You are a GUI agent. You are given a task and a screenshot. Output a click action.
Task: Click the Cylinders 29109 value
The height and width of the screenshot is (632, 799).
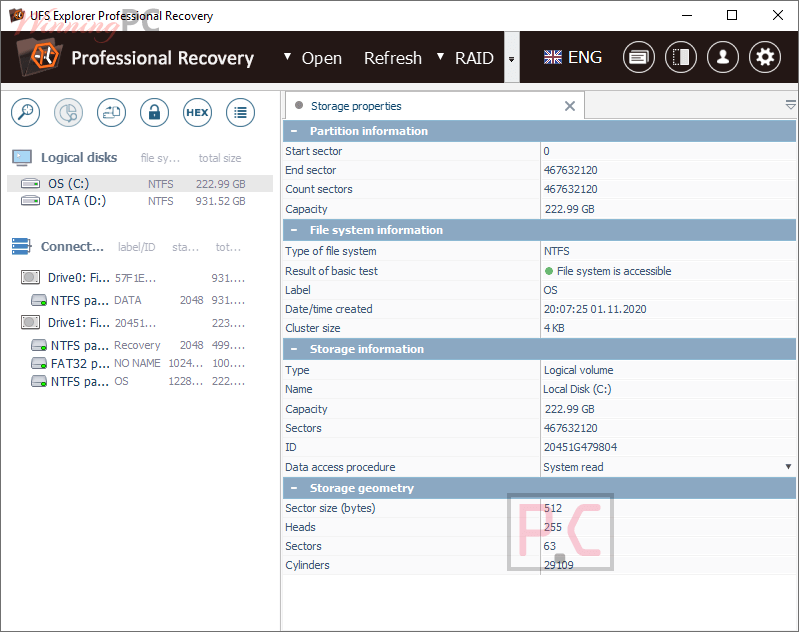(x=558, y=565)
